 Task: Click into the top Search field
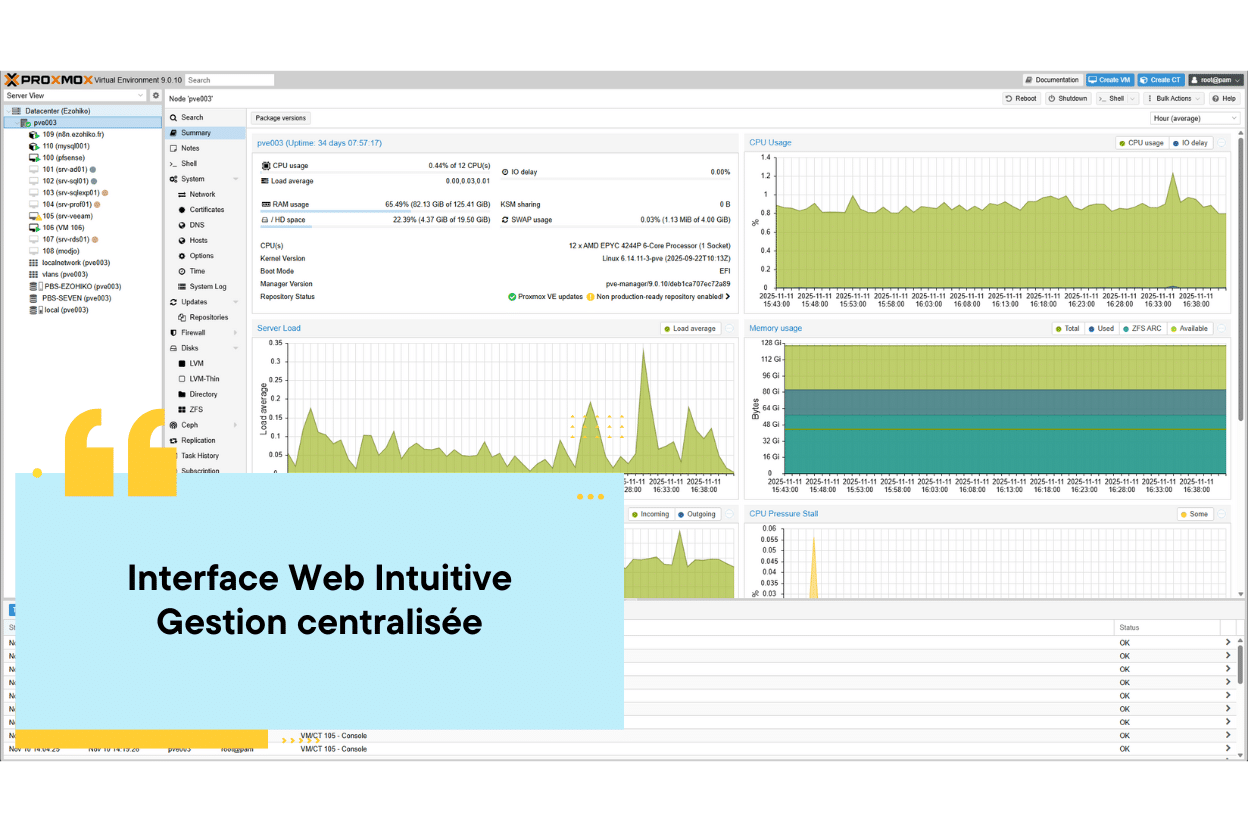[230, 80]
